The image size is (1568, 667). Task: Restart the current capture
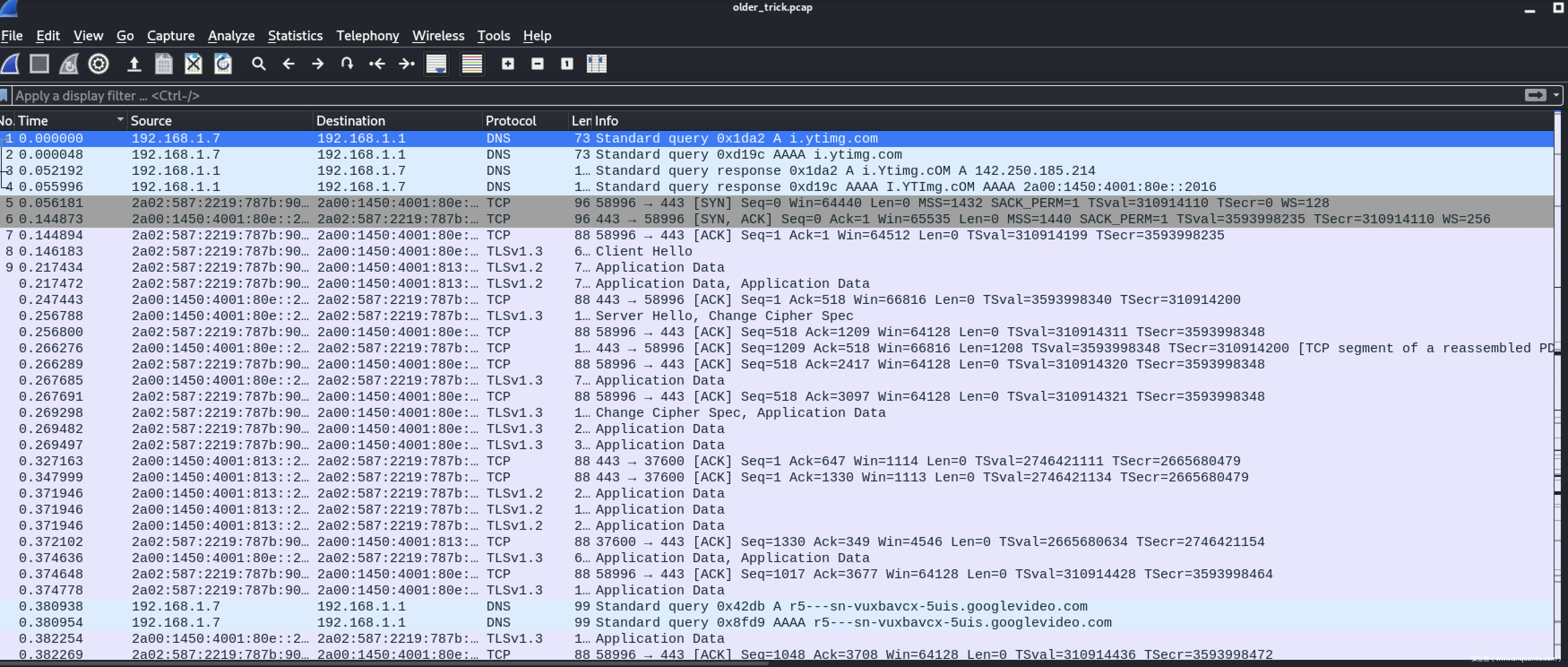click(x=68, y=64)
